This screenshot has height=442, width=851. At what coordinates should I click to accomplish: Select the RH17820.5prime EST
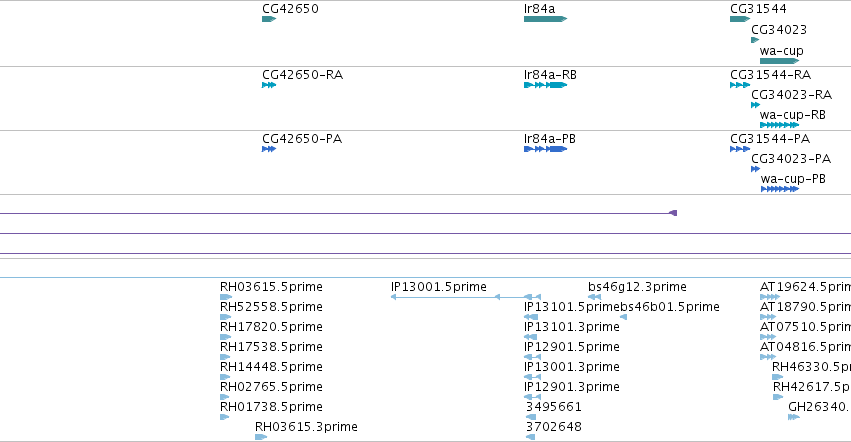[226, 337]
